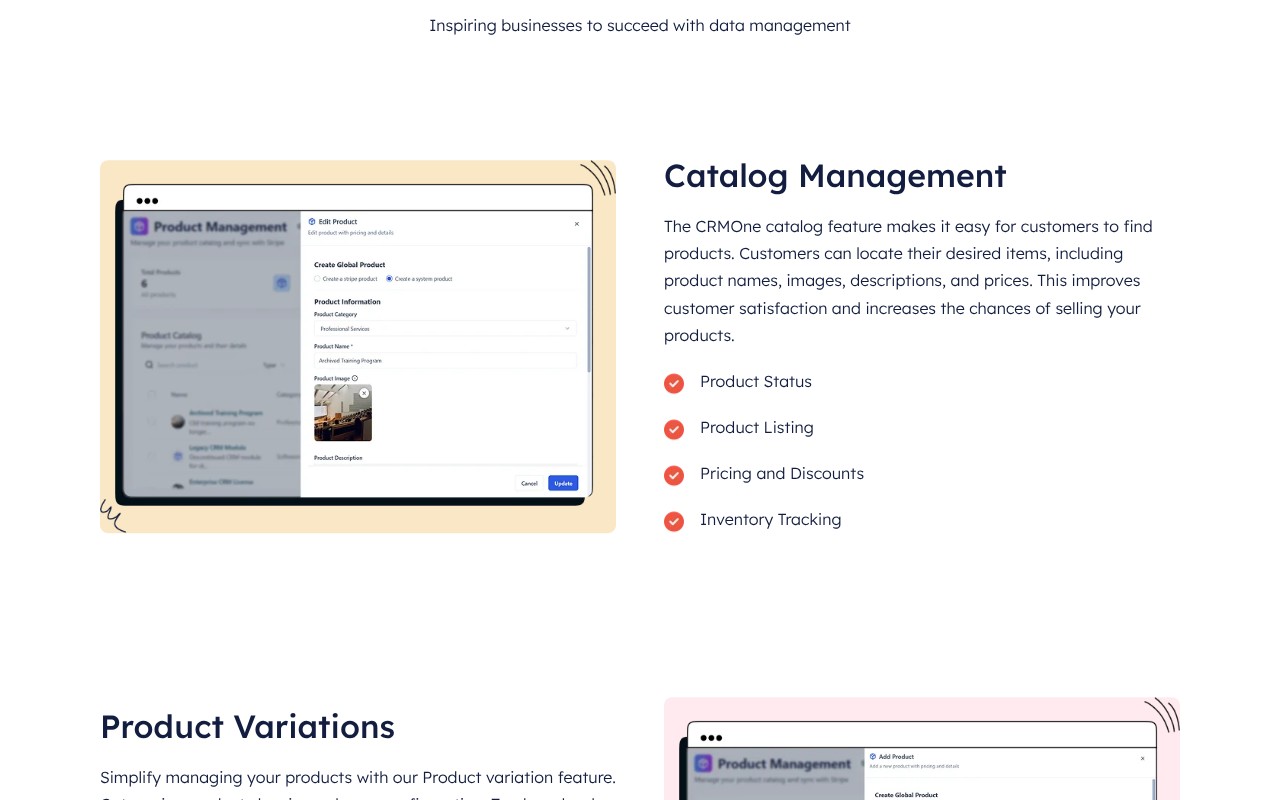Click the avatar icon of Archived Training Program row
Image resolution: width=1280 pixels, height=800 pixels.
(x=178, y=422)
